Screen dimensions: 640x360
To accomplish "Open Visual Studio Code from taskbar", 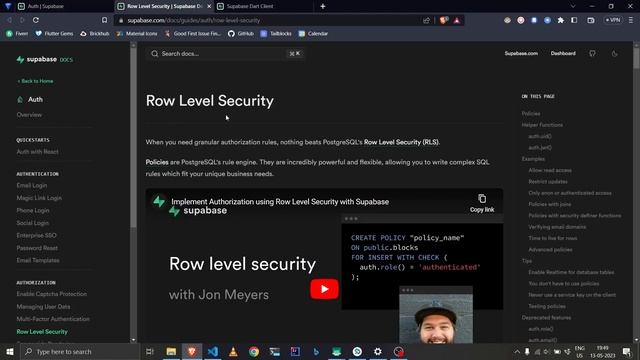I will (213, 351).
